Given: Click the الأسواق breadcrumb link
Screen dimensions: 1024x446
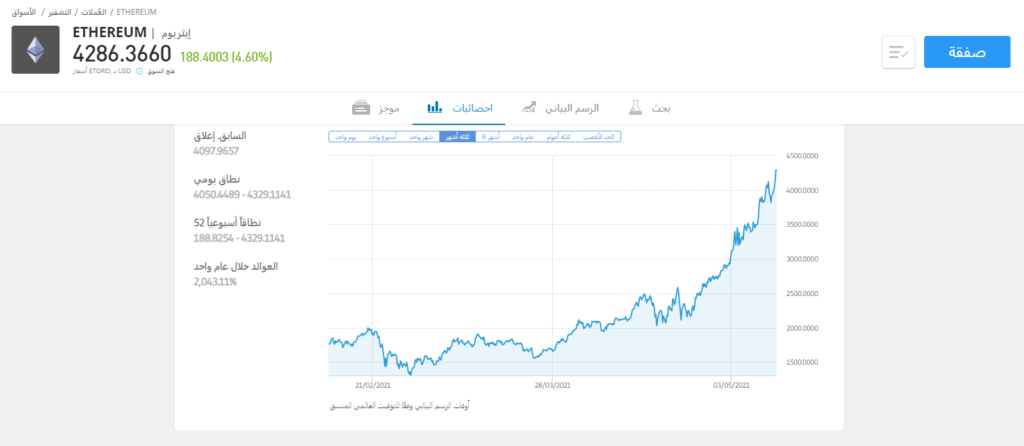Looking at the screenshot, I should 22,10.
